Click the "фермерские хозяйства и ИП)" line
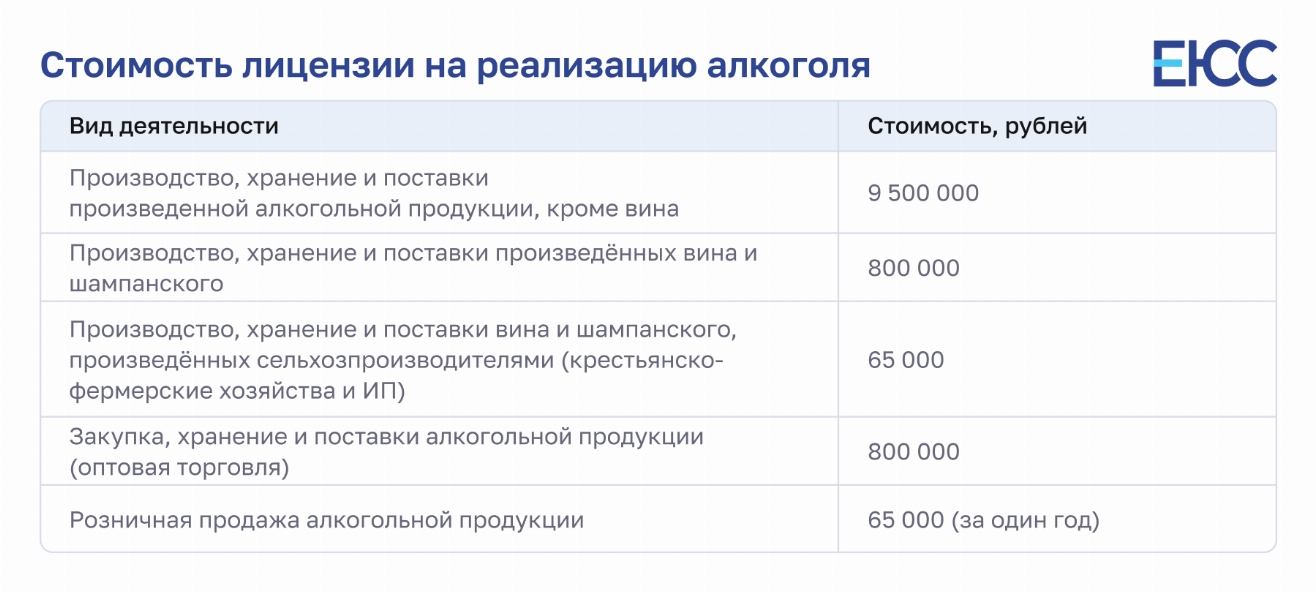Viewport: 1316px width, 592px height. pos(237,391)
